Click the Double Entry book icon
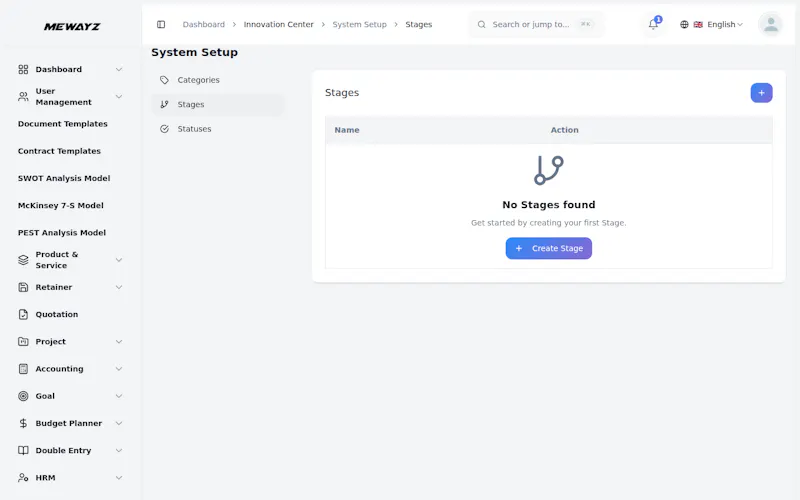 tap(23, 451)
